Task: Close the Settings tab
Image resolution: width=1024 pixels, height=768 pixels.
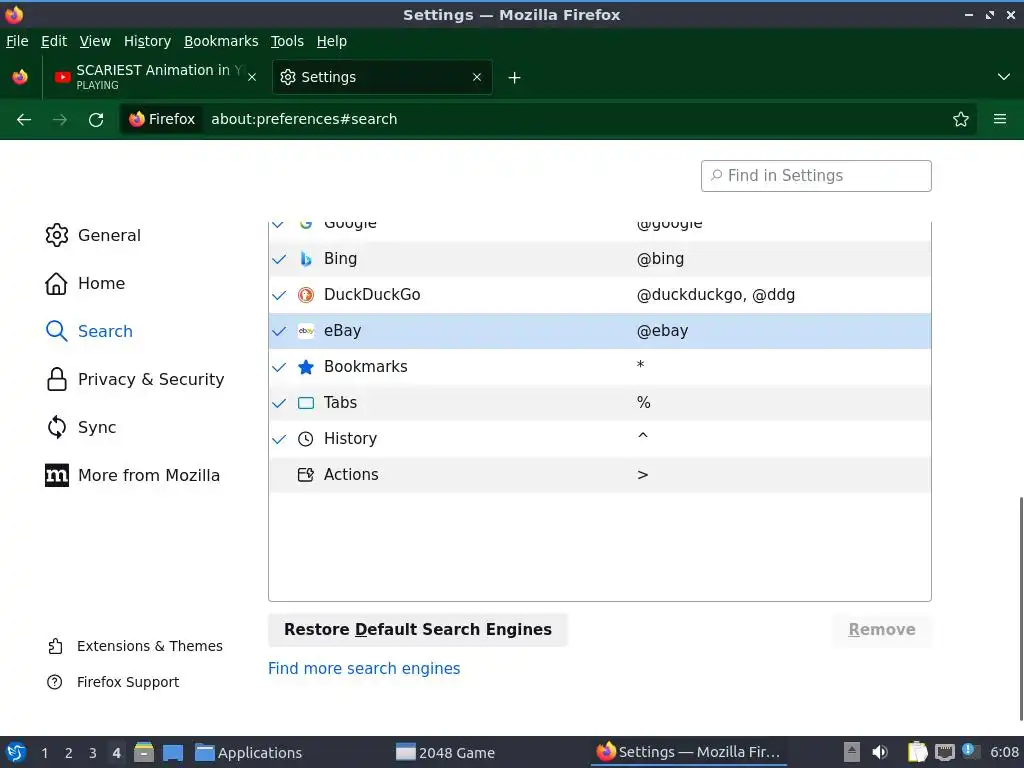Action: point(477,77)
